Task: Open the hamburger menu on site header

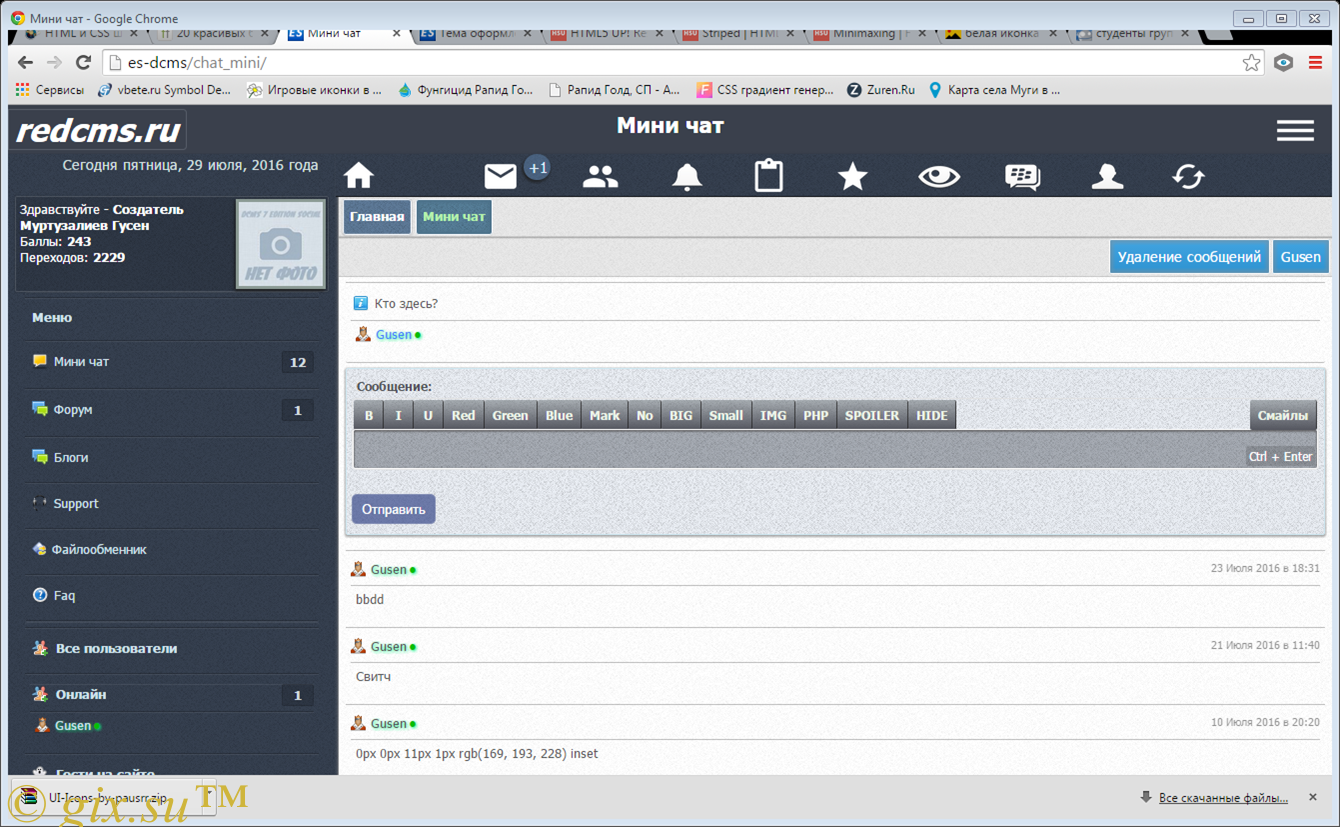Action: click(x=1295, y=130)
